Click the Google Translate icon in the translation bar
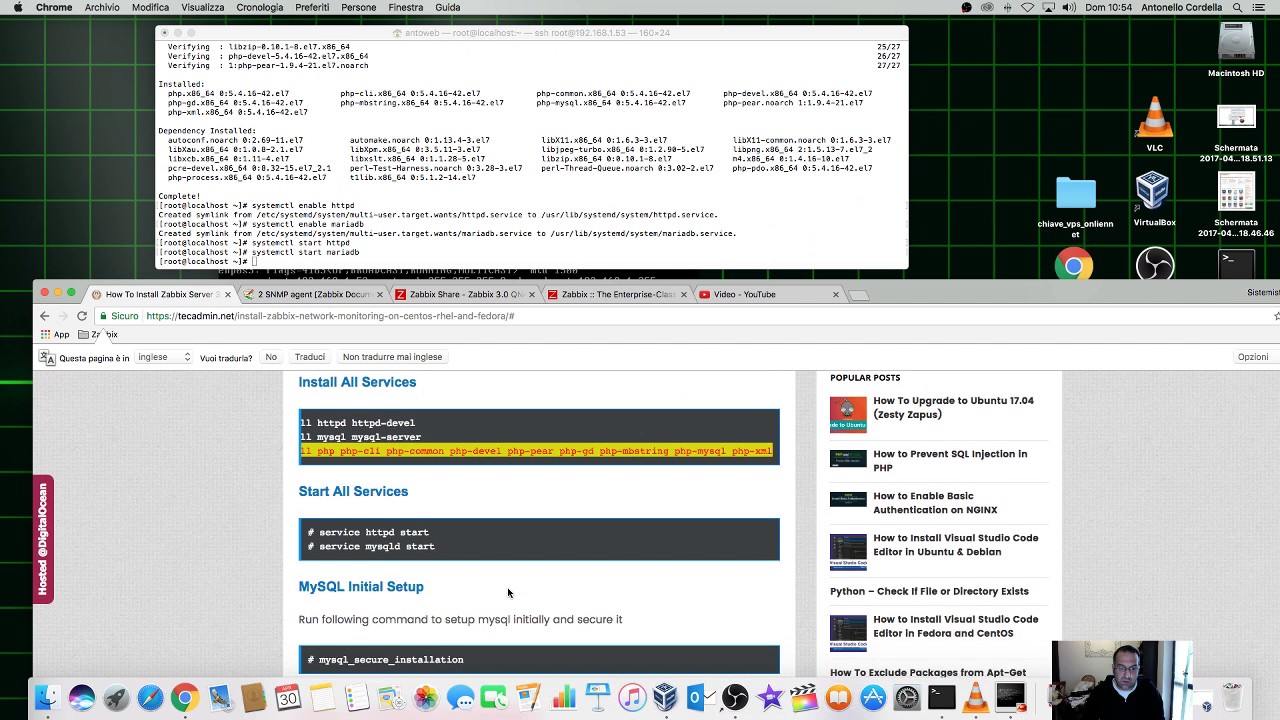Image resolution: width=1280 pixels, height=720 pixels. (47, 357)
